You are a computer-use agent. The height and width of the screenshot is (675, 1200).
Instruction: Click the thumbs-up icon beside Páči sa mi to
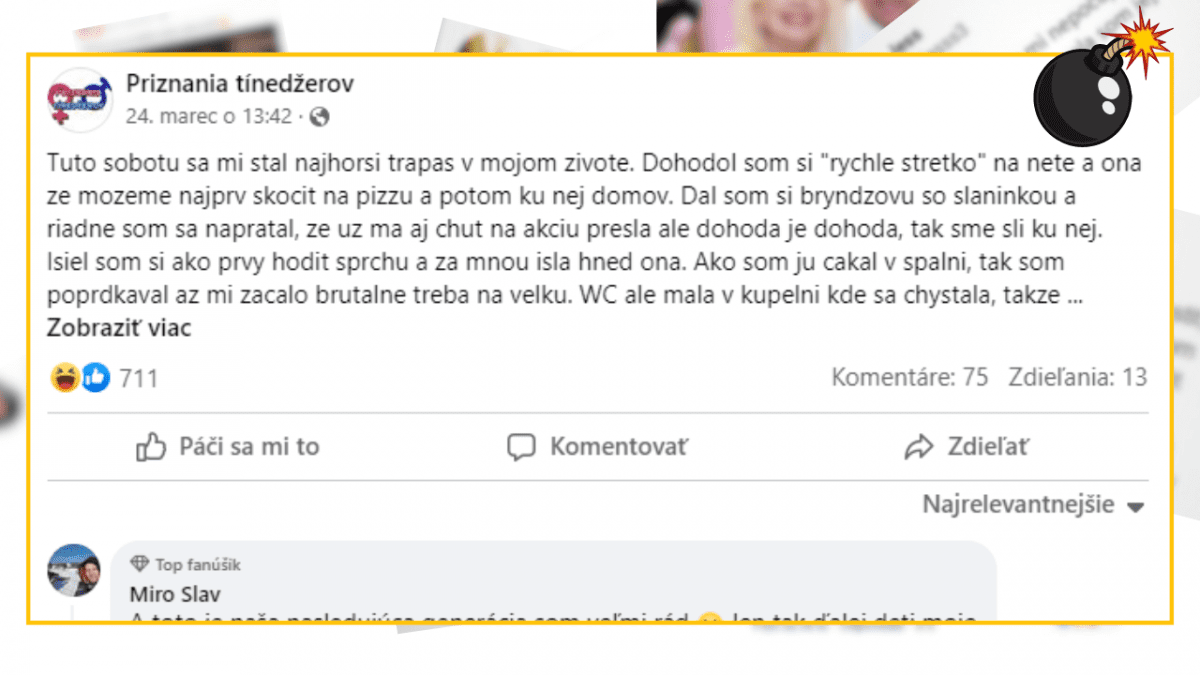[151, 447]
